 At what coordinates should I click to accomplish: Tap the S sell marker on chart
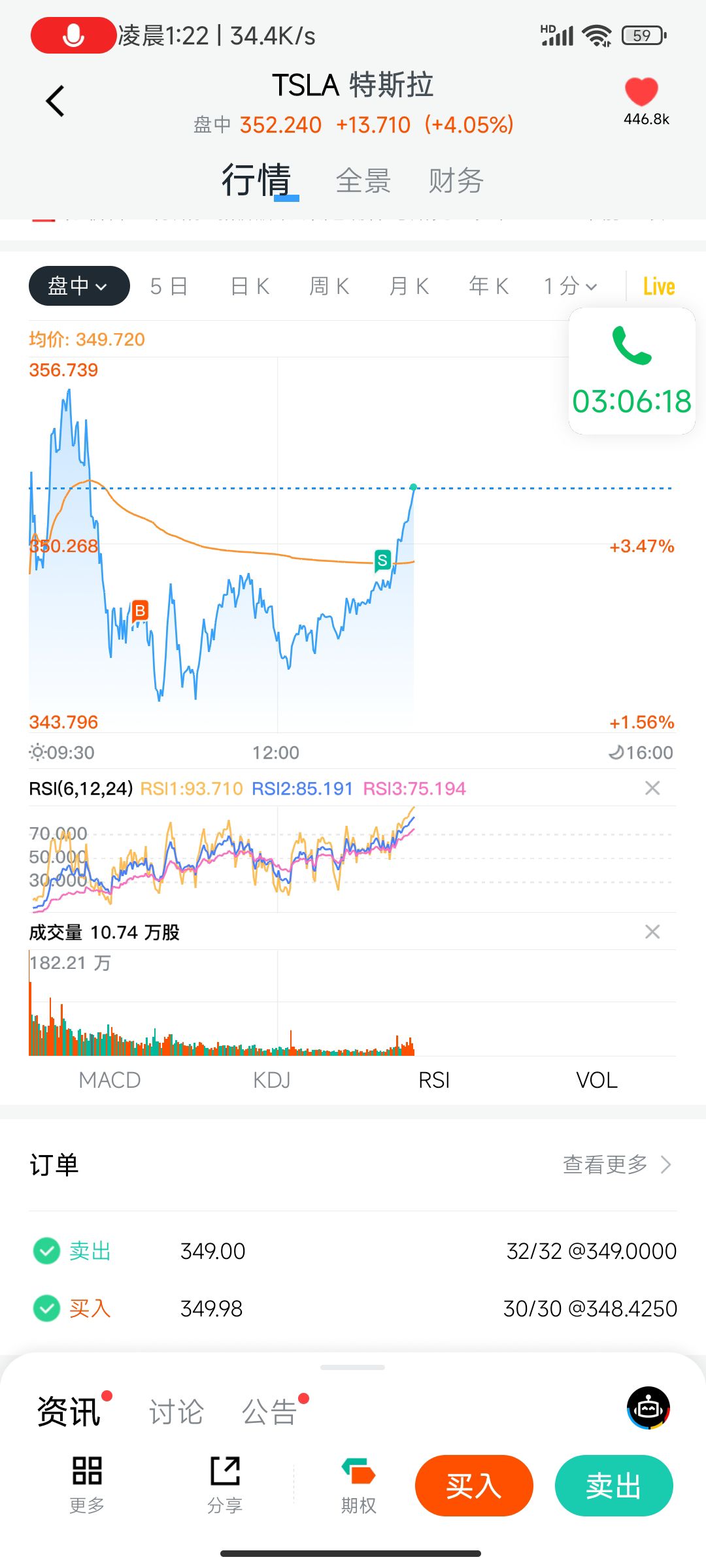[382, 560]
